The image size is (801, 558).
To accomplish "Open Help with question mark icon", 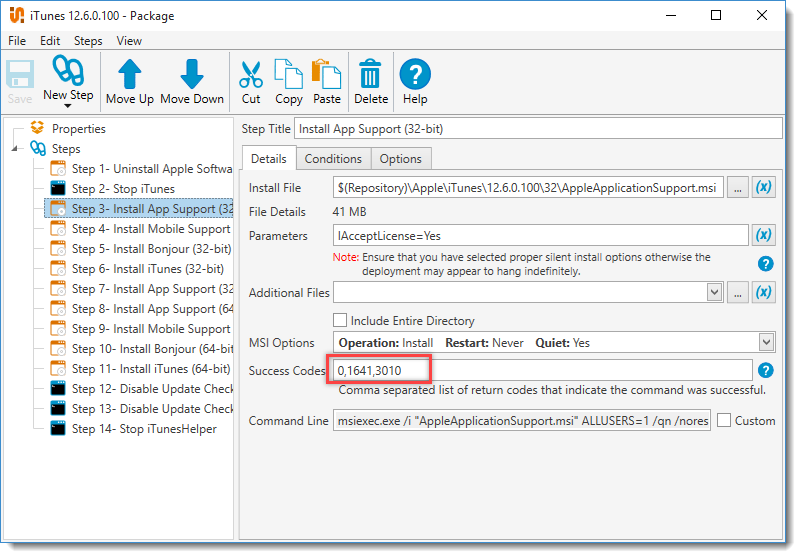I will point(414,74).
